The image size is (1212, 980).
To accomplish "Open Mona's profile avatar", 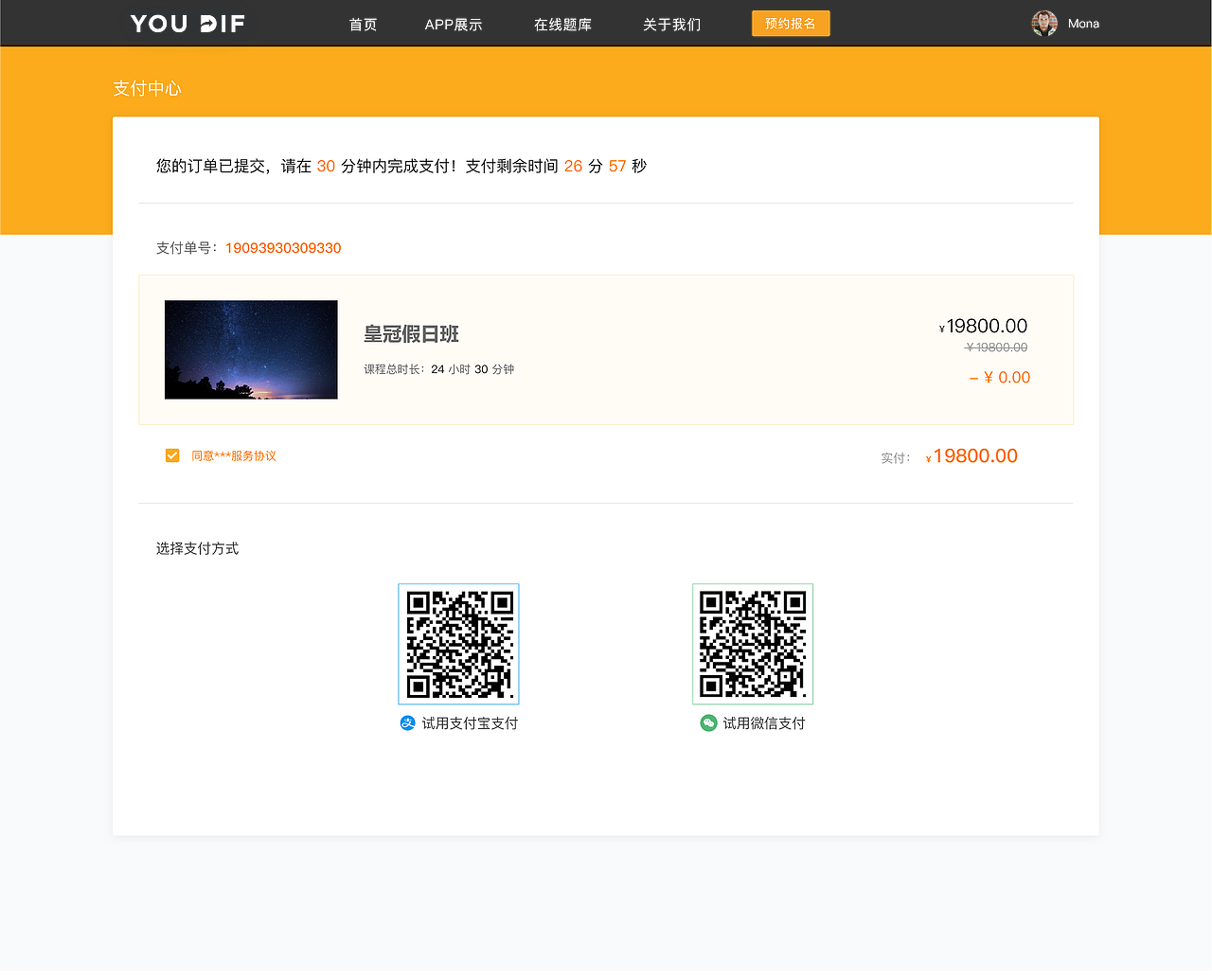I will [x=1044, y=23].
